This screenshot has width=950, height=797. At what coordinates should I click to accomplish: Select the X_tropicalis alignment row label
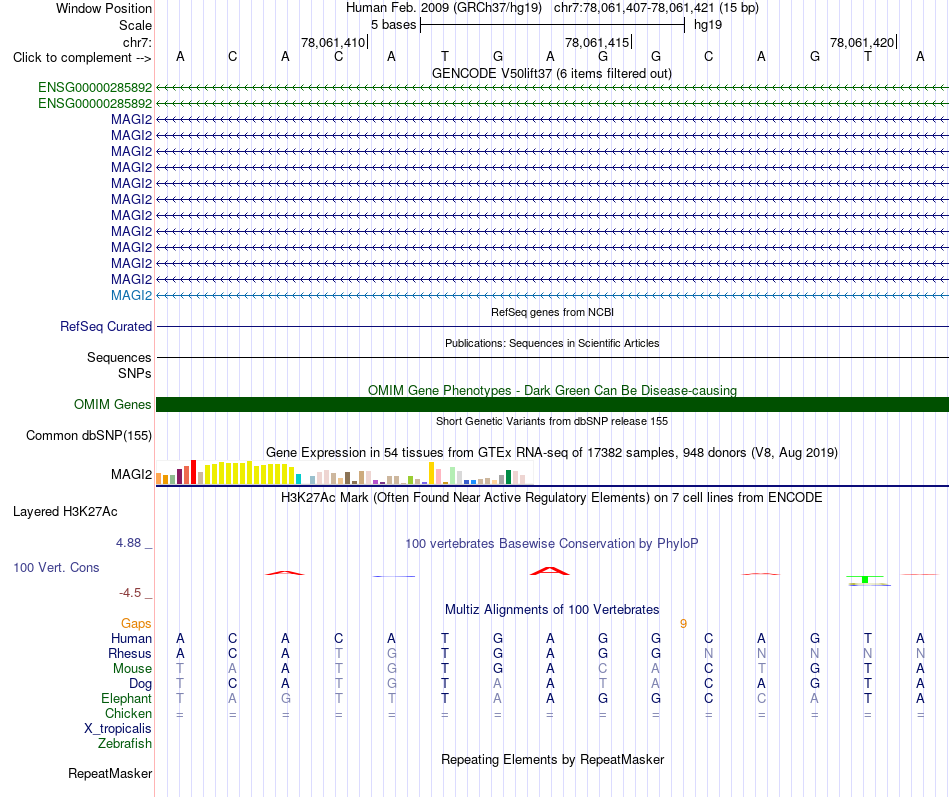(x=118, y=729)
